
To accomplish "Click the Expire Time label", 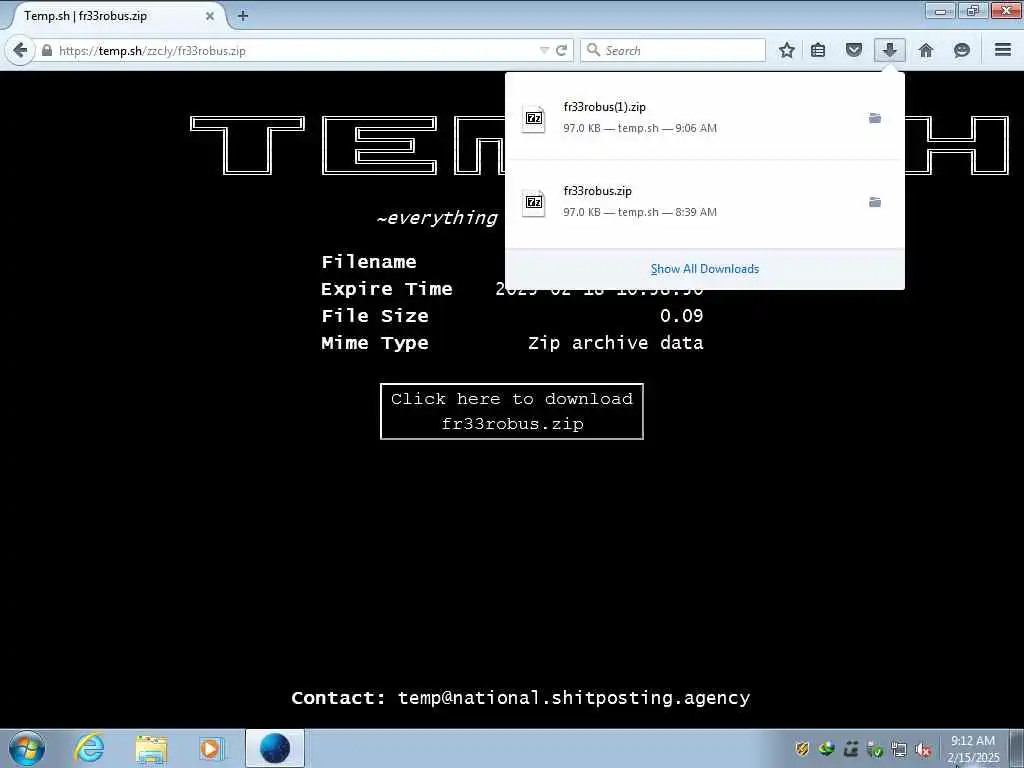I will pyautogui.click(x=387, y=289).
